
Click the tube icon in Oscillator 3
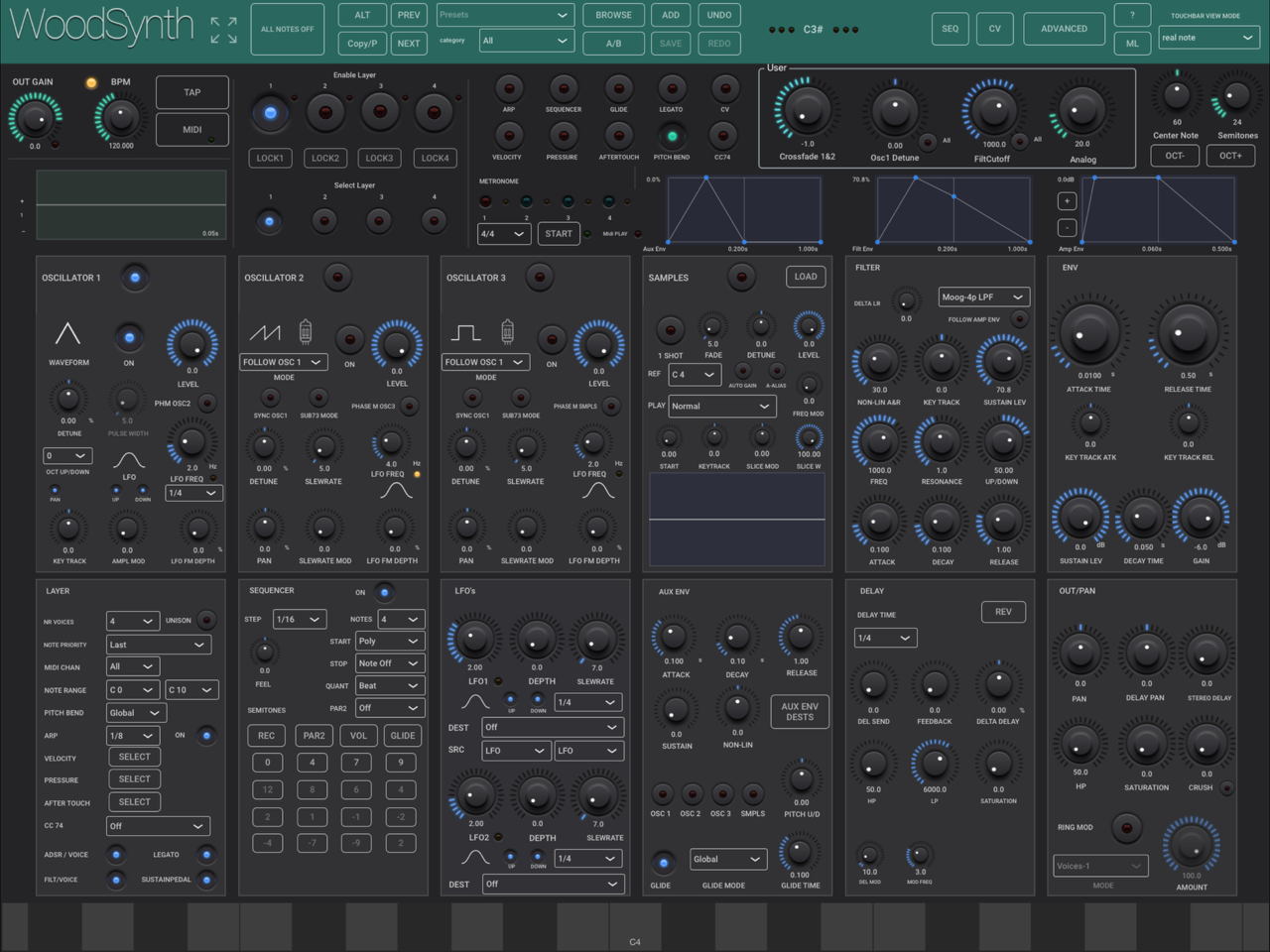click(x=508, y=331)
